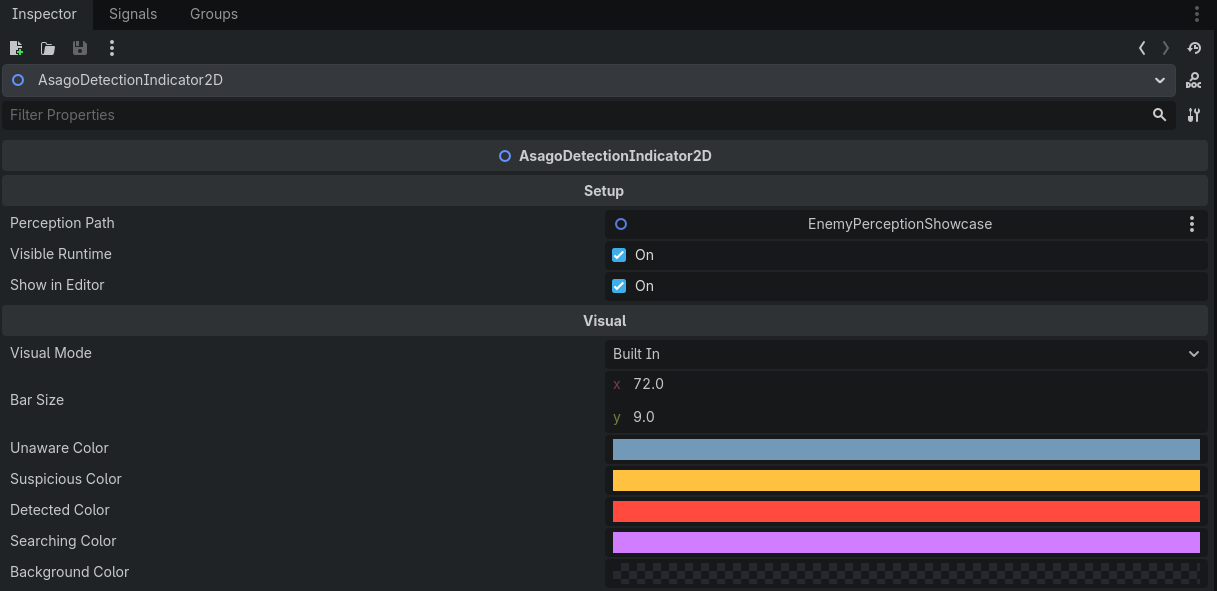Switch to the Signals tab

click(133, 14)
